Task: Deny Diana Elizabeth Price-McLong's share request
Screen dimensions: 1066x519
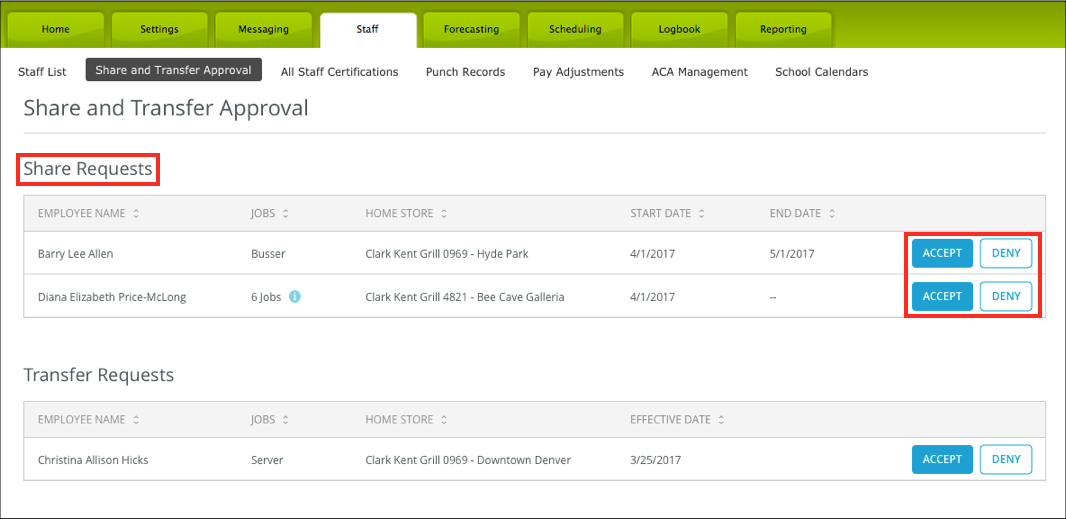Action: pos(1006,296)
